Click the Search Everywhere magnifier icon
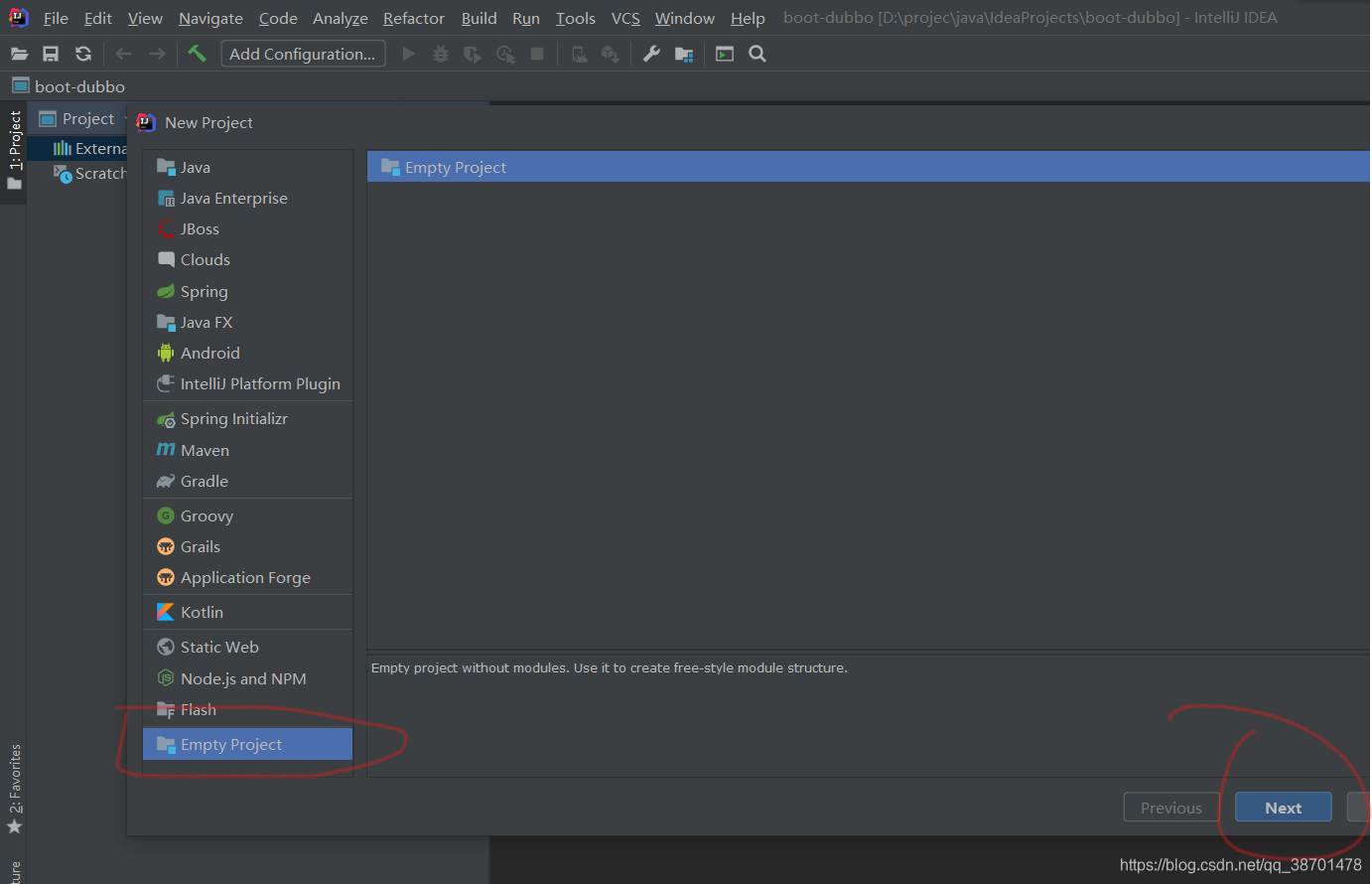This screenshot has height=884, width=1372. (757, 54)
